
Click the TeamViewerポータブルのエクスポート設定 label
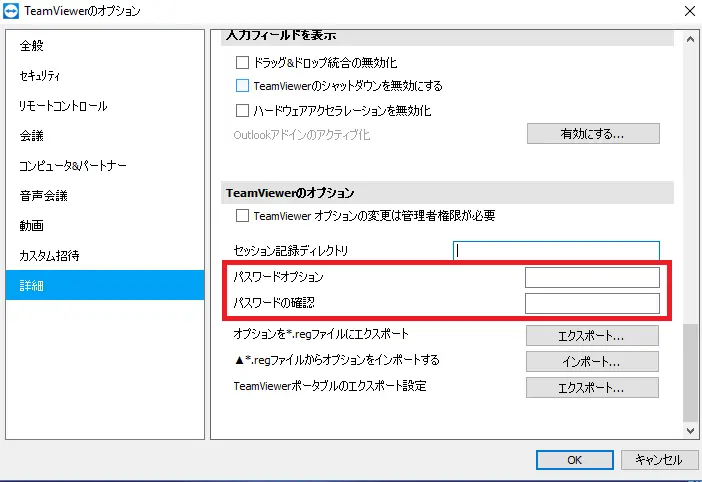click(330, 386)
